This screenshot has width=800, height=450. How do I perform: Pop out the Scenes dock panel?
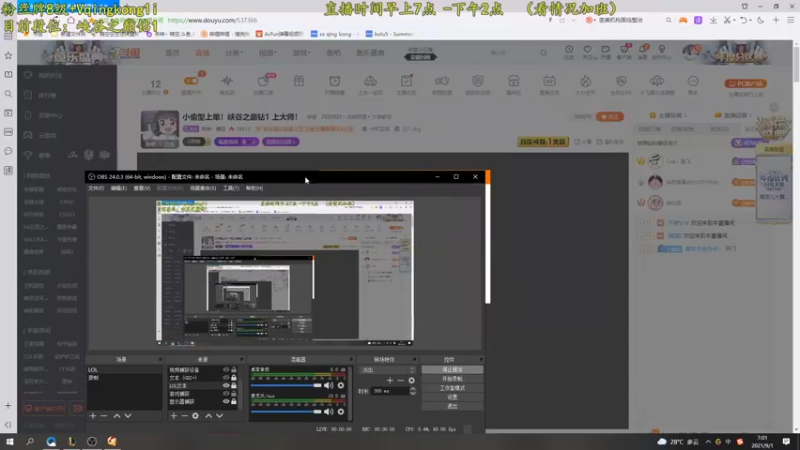point(160,360)
